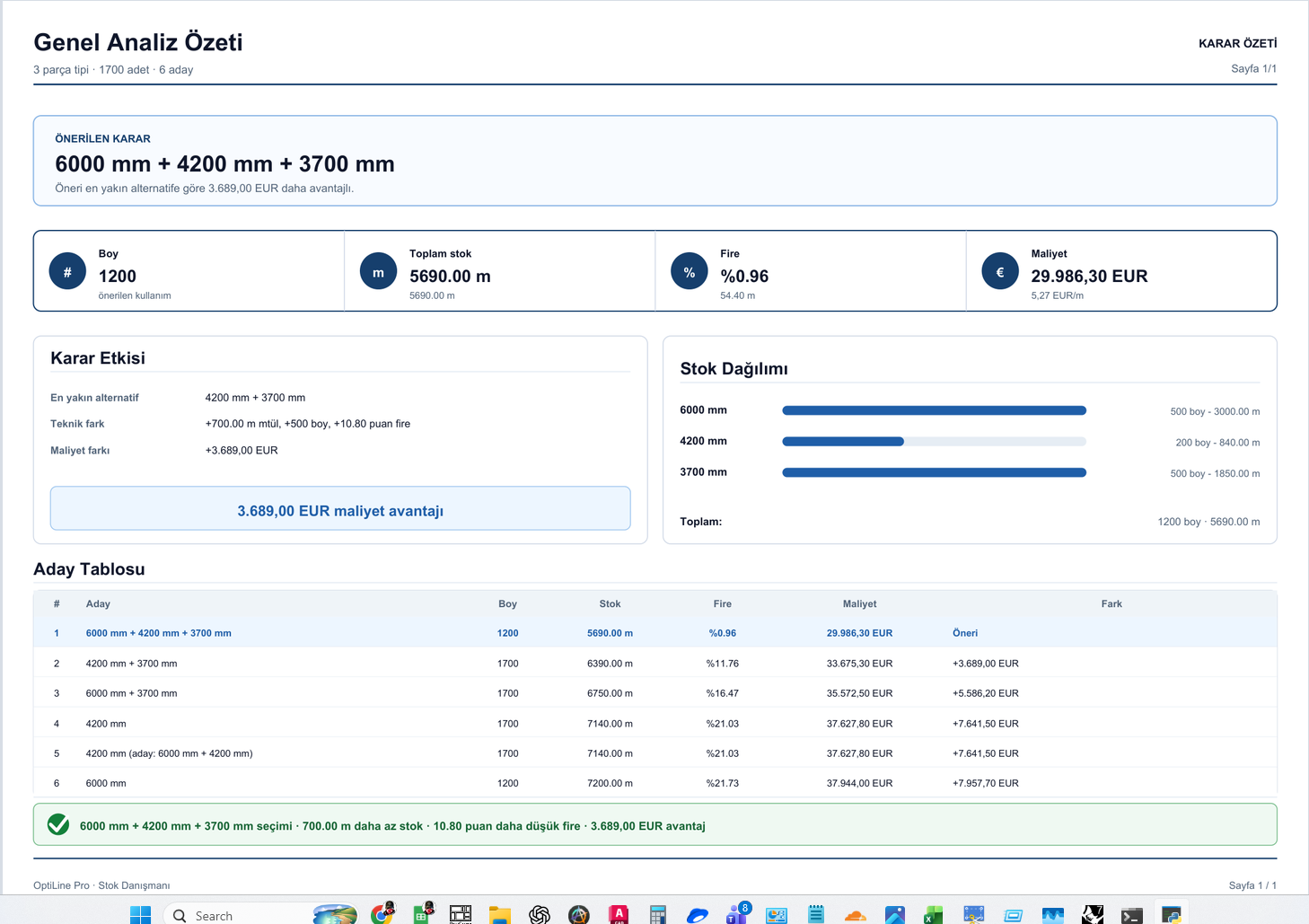Launch the Calculator app in taskbar

(x=658, y=915)
